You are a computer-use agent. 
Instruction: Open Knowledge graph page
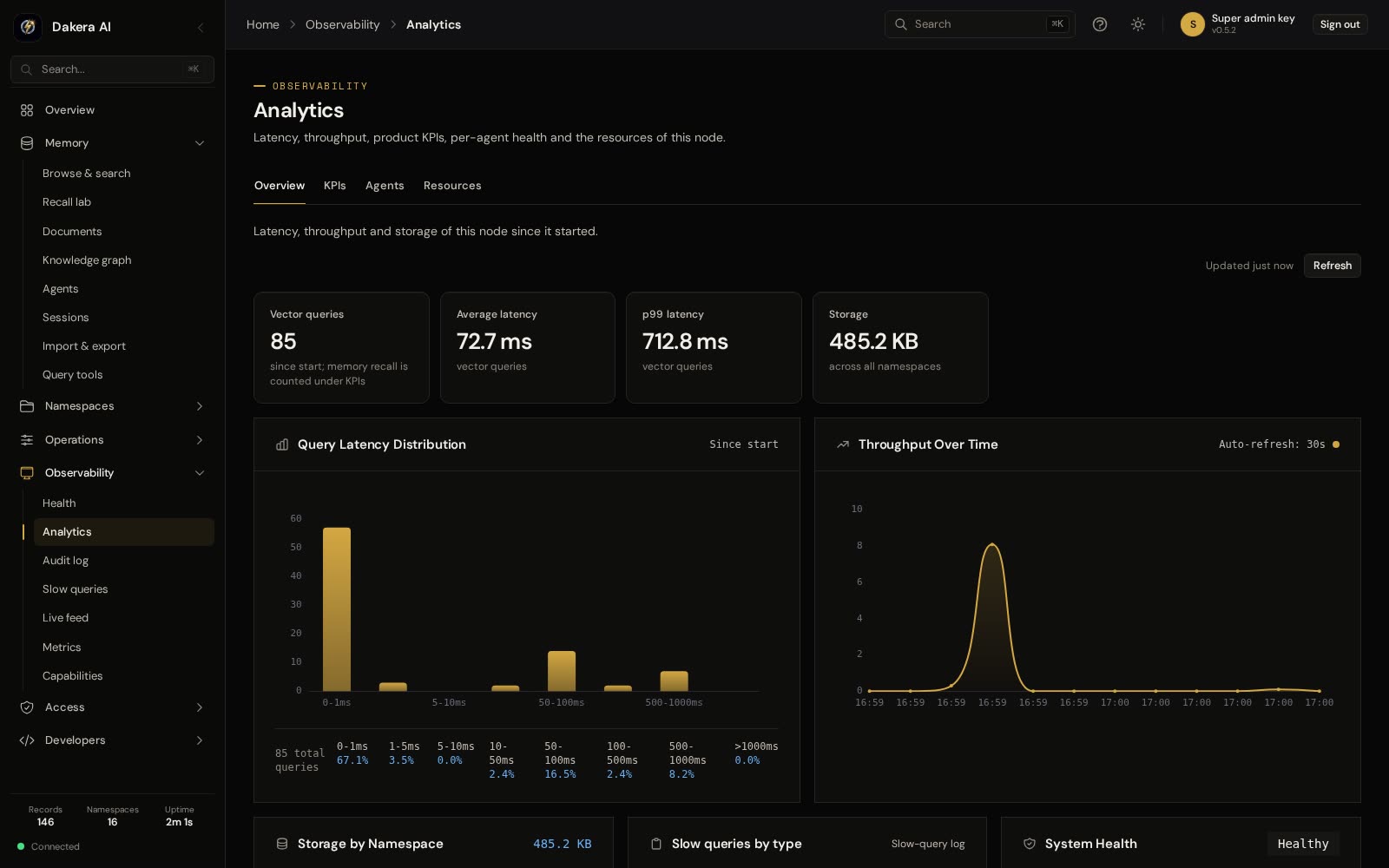[x=124, y=260]
